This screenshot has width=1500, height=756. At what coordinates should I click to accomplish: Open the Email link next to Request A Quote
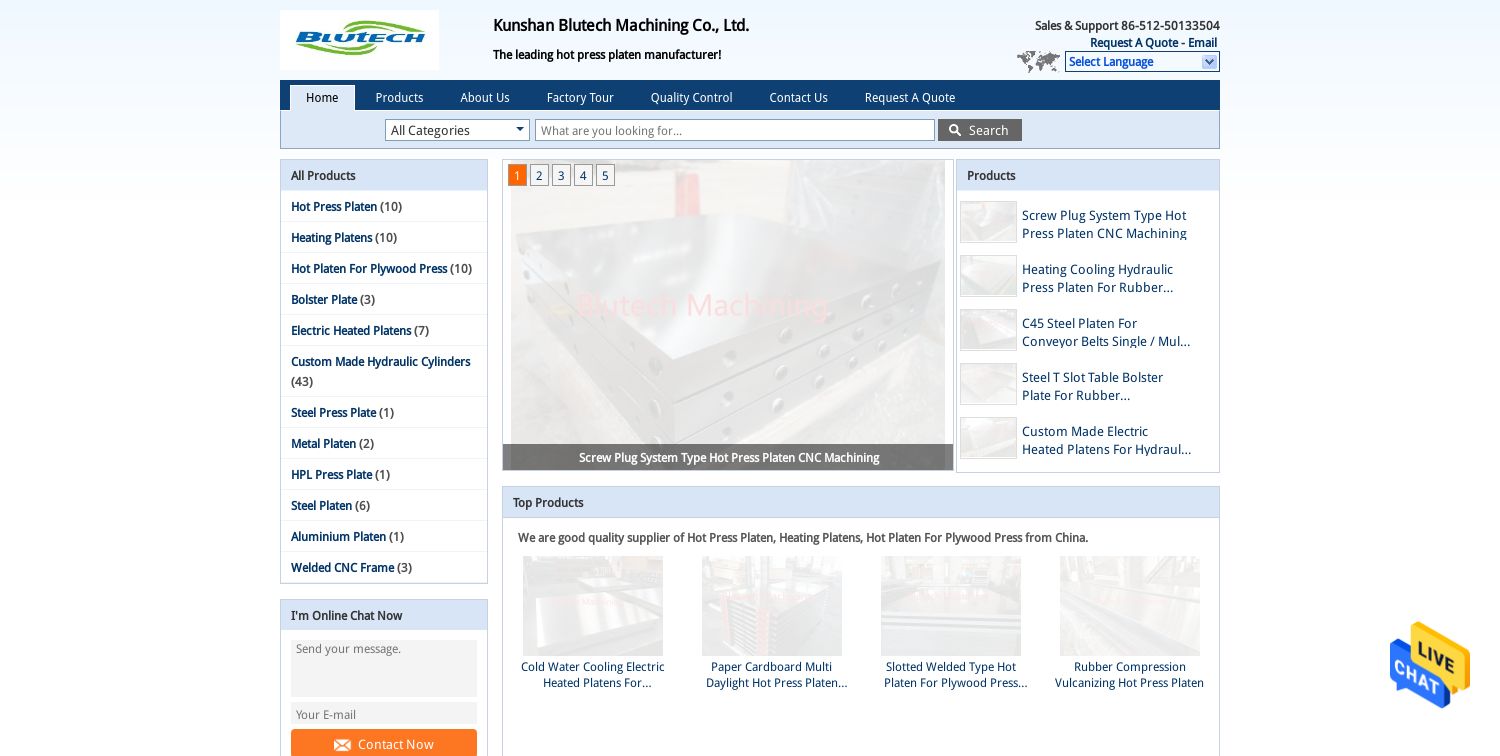coord(1201,43)
